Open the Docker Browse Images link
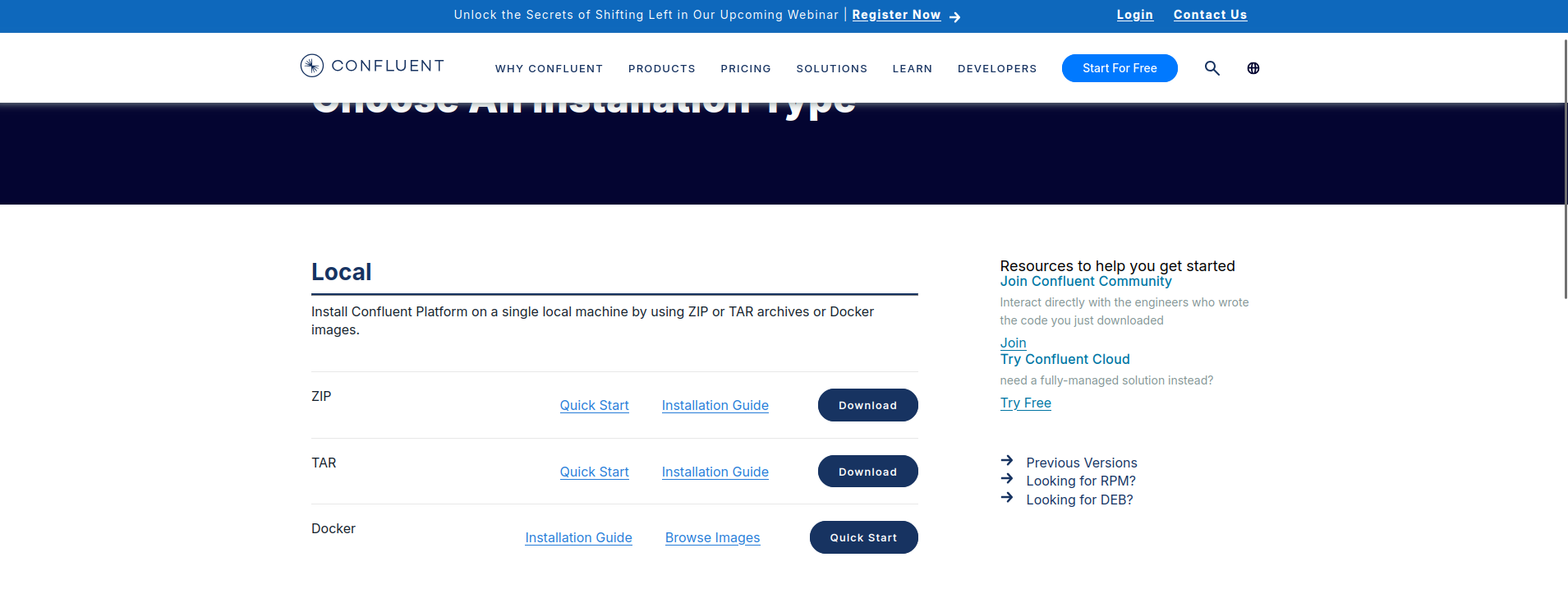The width and height of the screenshot is (1568, 594). pyautogui.click(x=712, y=538)
